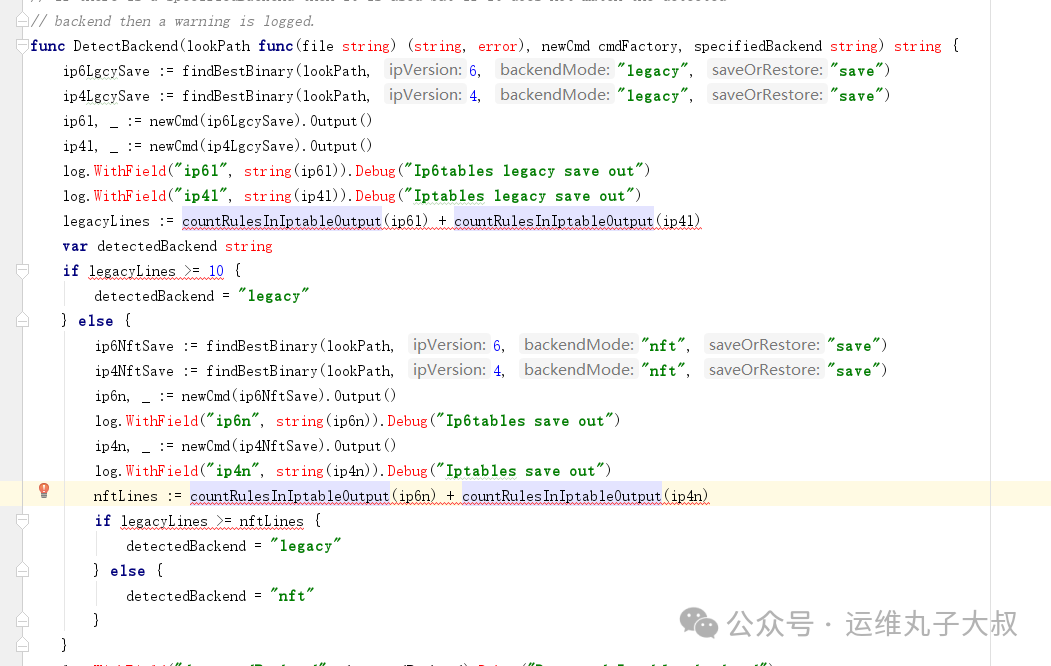Viewport: 1051px width, 666px height.
Task: Click string "Iptables legacy save out"
Action: click(519, 196)
